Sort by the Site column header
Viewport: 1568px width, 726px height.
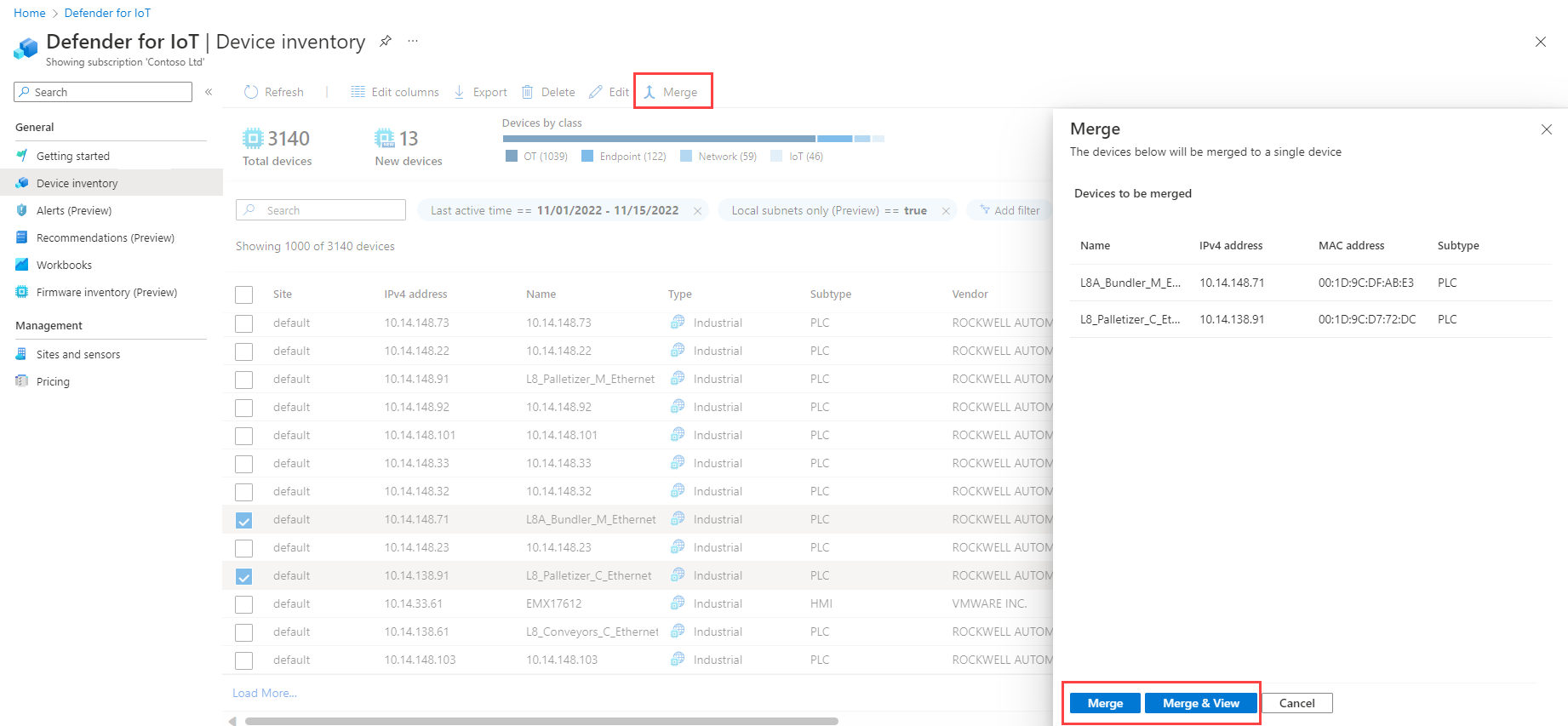tap(283, 294)
